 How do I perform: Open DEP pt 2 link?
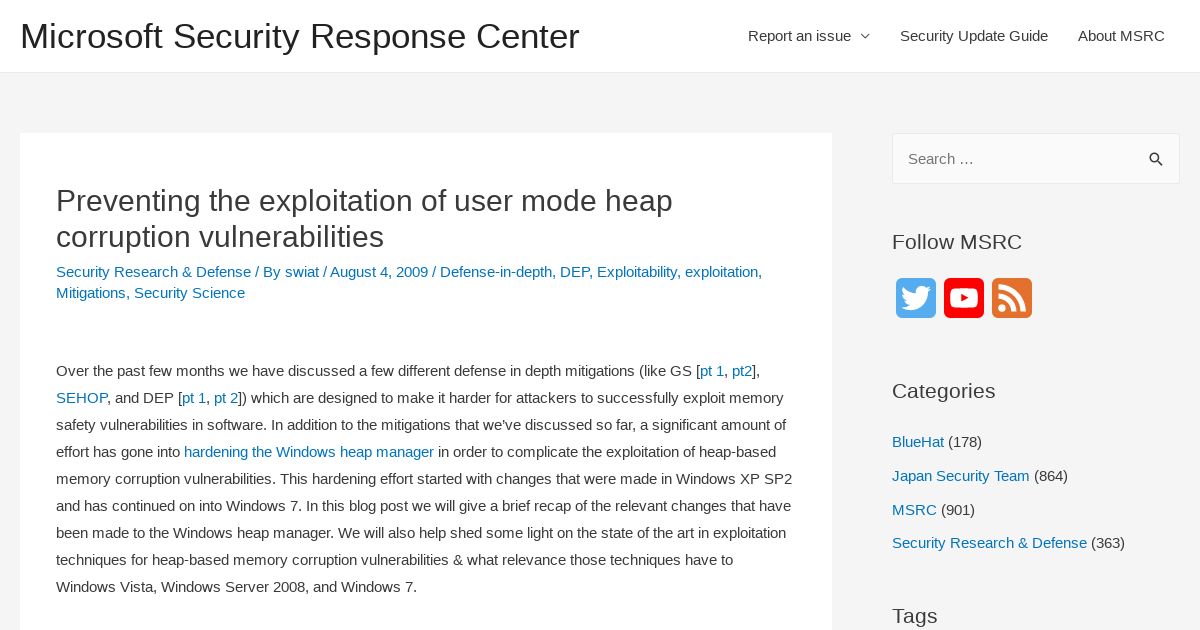coord(226,398)
